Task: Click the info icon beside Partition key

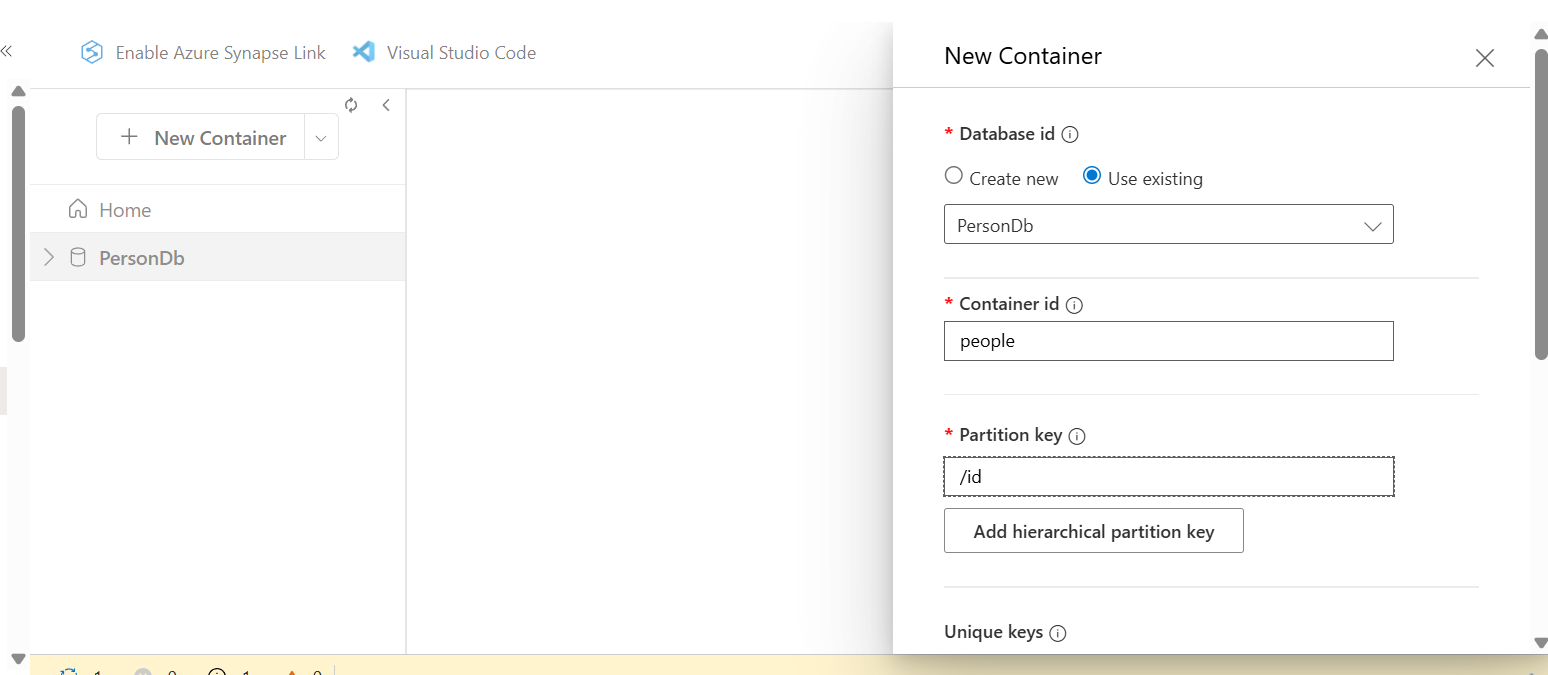Action: point(1077,436)
